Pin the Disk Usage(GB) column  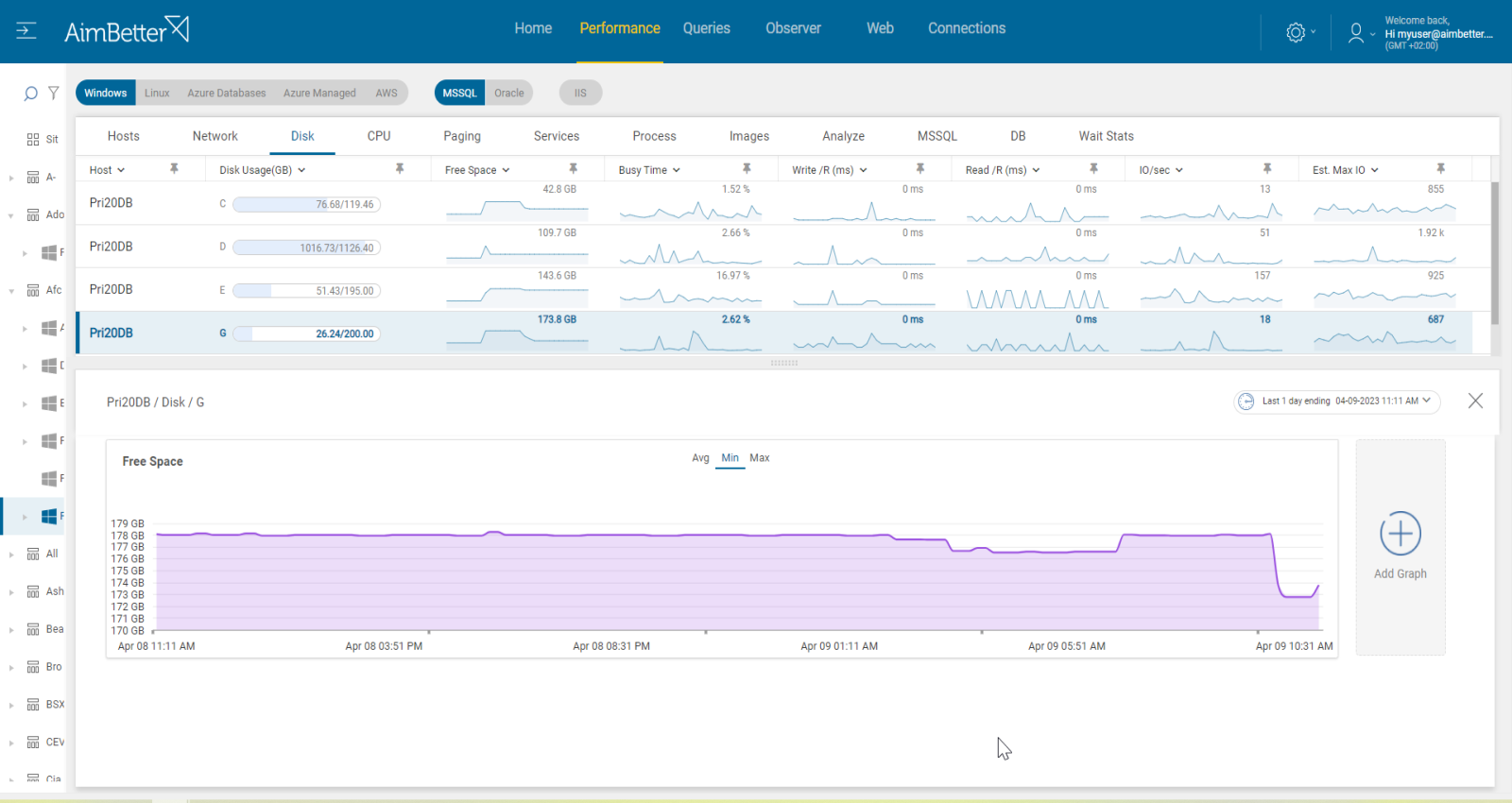pyautogui.click(x=400, y=168)
